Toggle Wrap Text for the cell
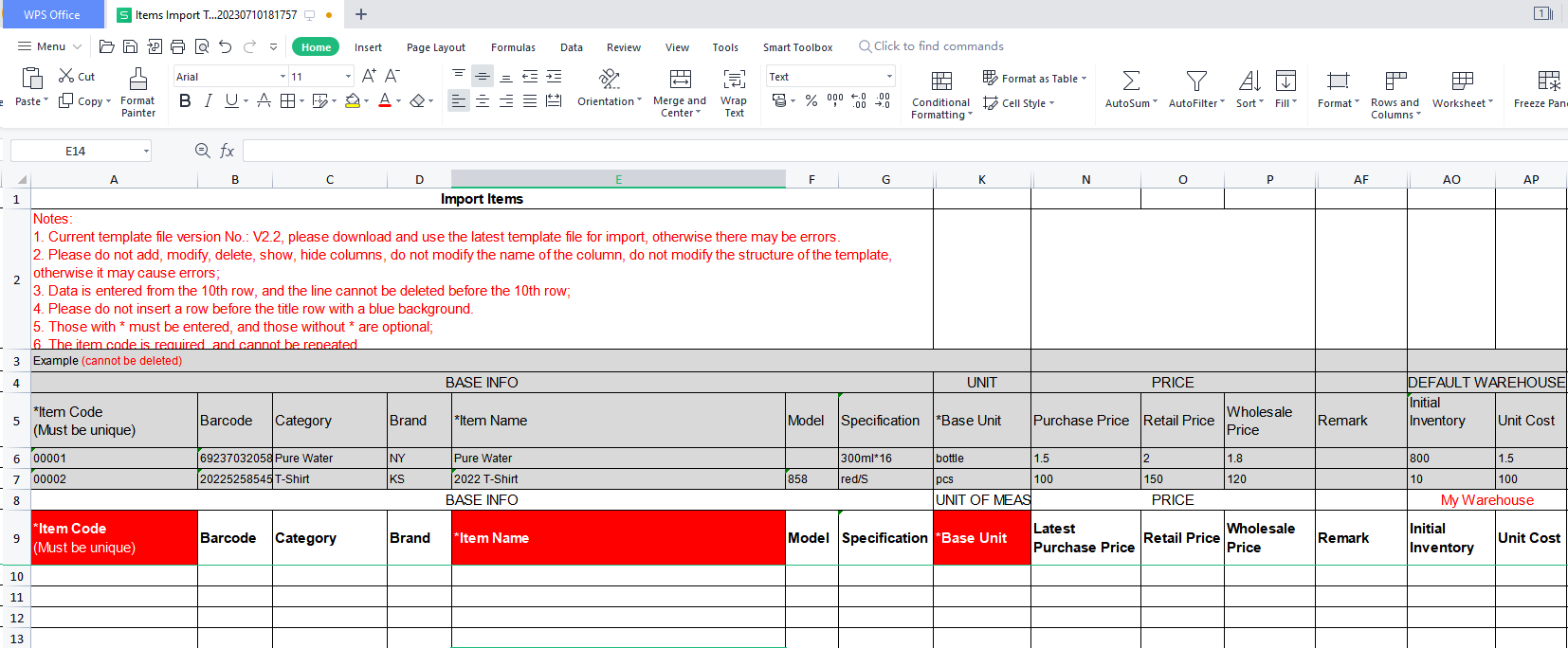This screenshot has width=1568, height=648. (734, 90)
